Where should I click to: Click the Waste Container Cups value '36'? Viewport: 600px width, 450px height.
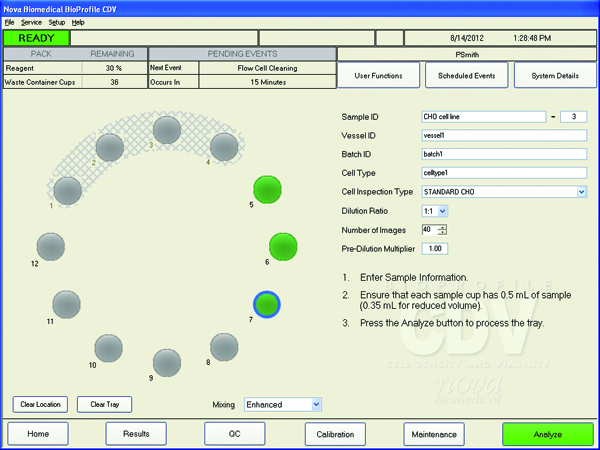pyautogui.click(x=114, y=82)
